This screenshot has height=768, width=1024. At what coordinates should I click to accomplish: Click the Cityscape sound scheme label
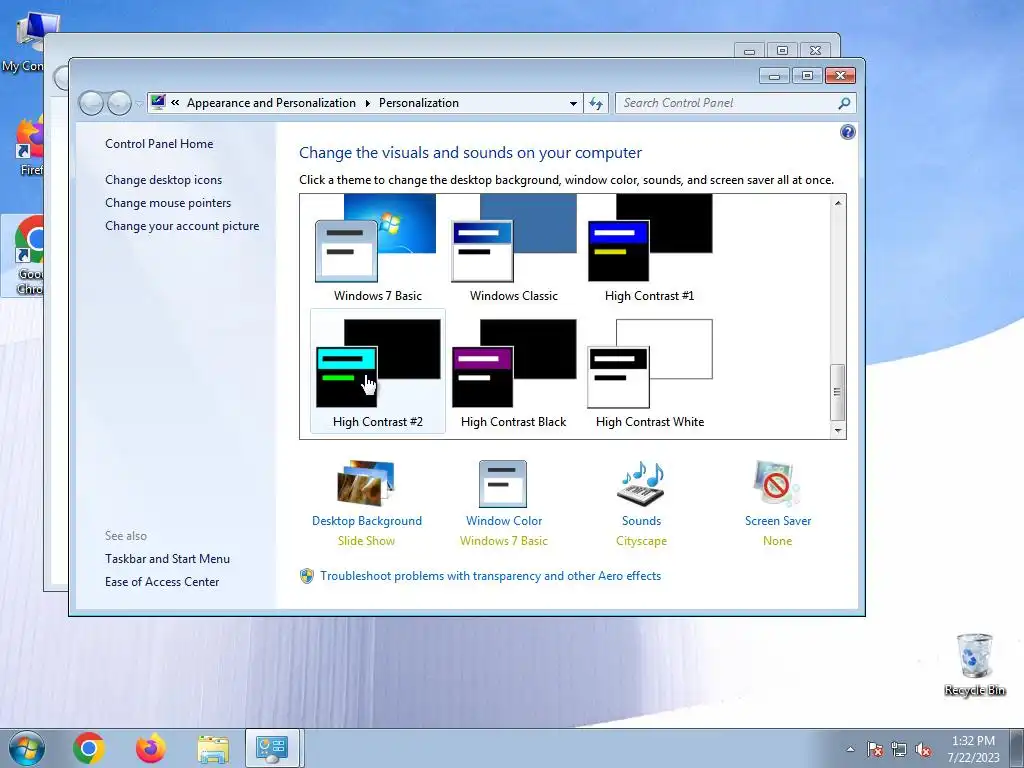pyautogui.click(x=641, y=541)
